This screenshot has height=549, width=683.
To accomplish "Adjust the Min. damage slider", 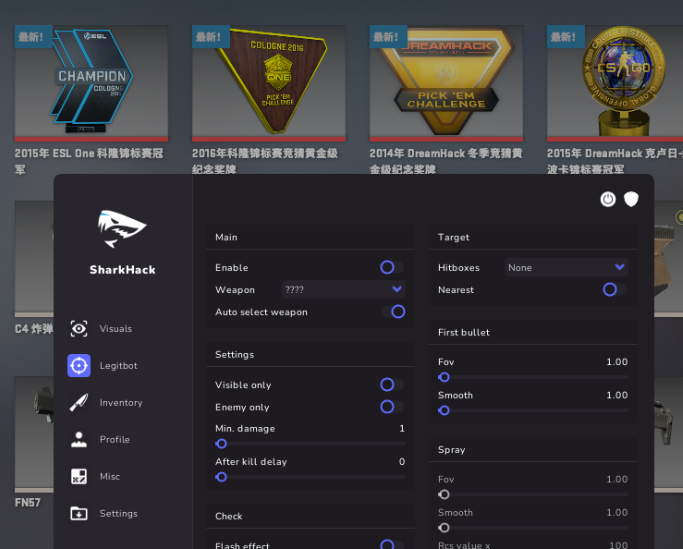I will (310, 444).
